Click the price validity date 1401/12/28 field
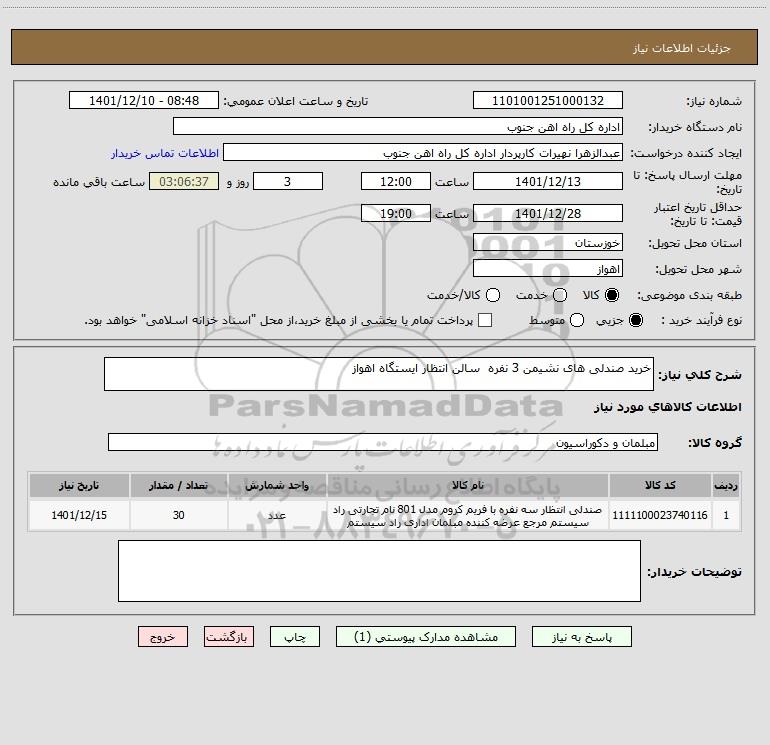The height and width of the screenshot is (745, 770). [x=548, y=213]
